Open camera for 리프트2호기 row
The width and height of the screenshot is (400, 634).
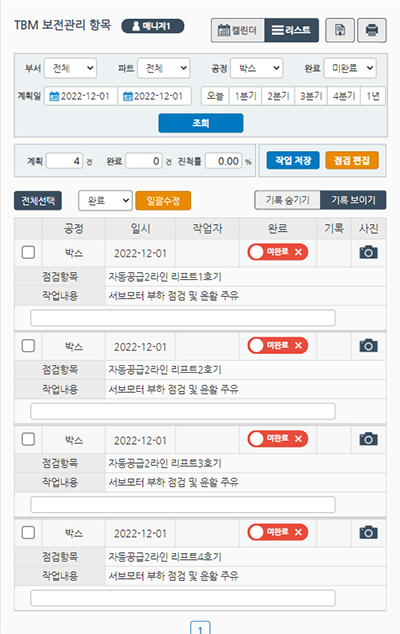368,346
